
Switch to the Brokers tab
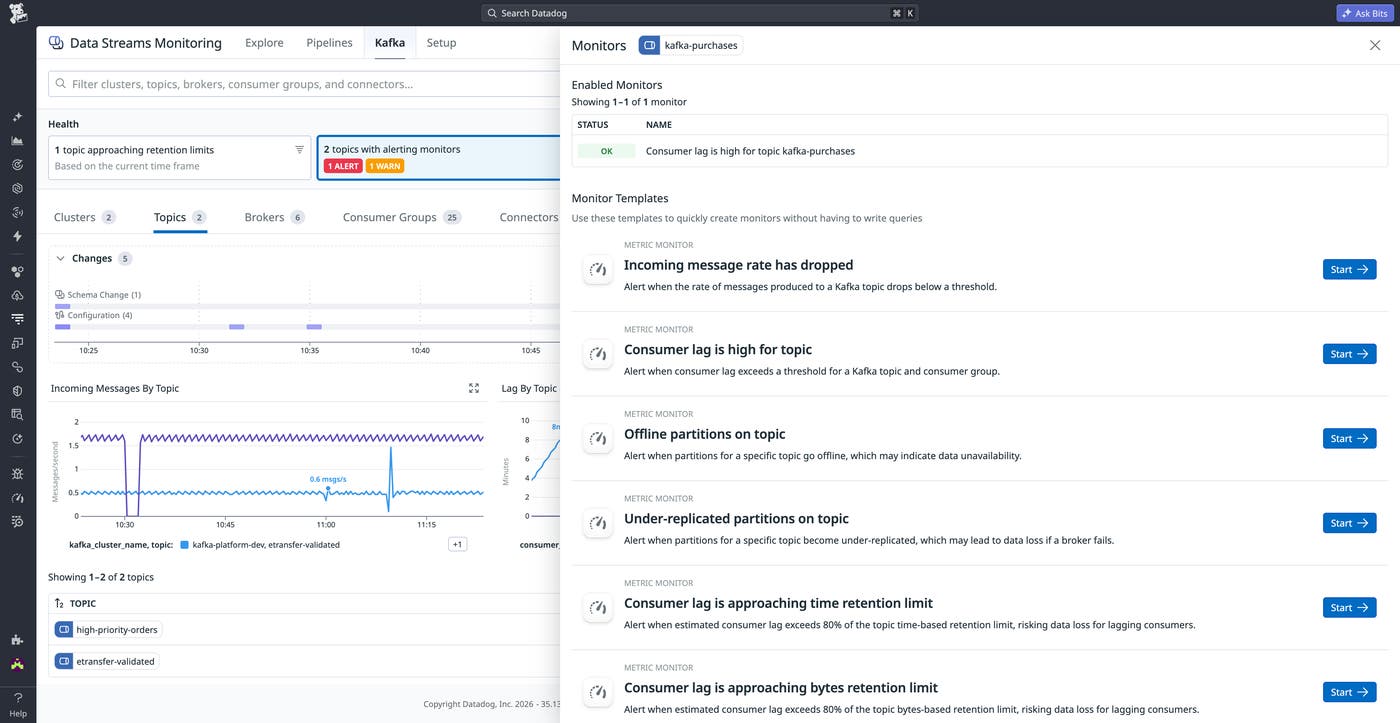coord(274,217)
